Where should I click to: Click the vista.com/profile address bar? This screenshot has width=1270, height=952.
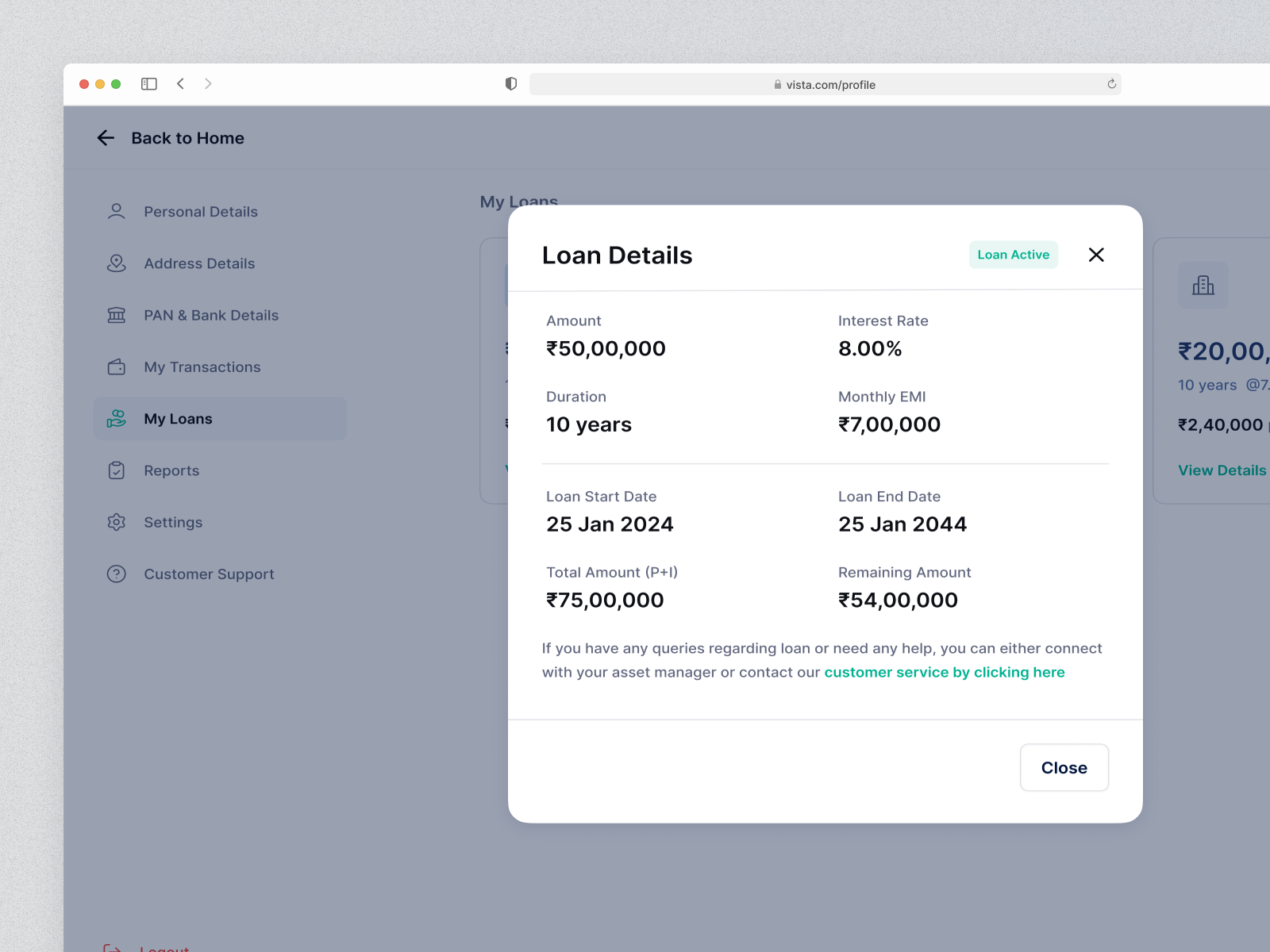tap(824, 85)
